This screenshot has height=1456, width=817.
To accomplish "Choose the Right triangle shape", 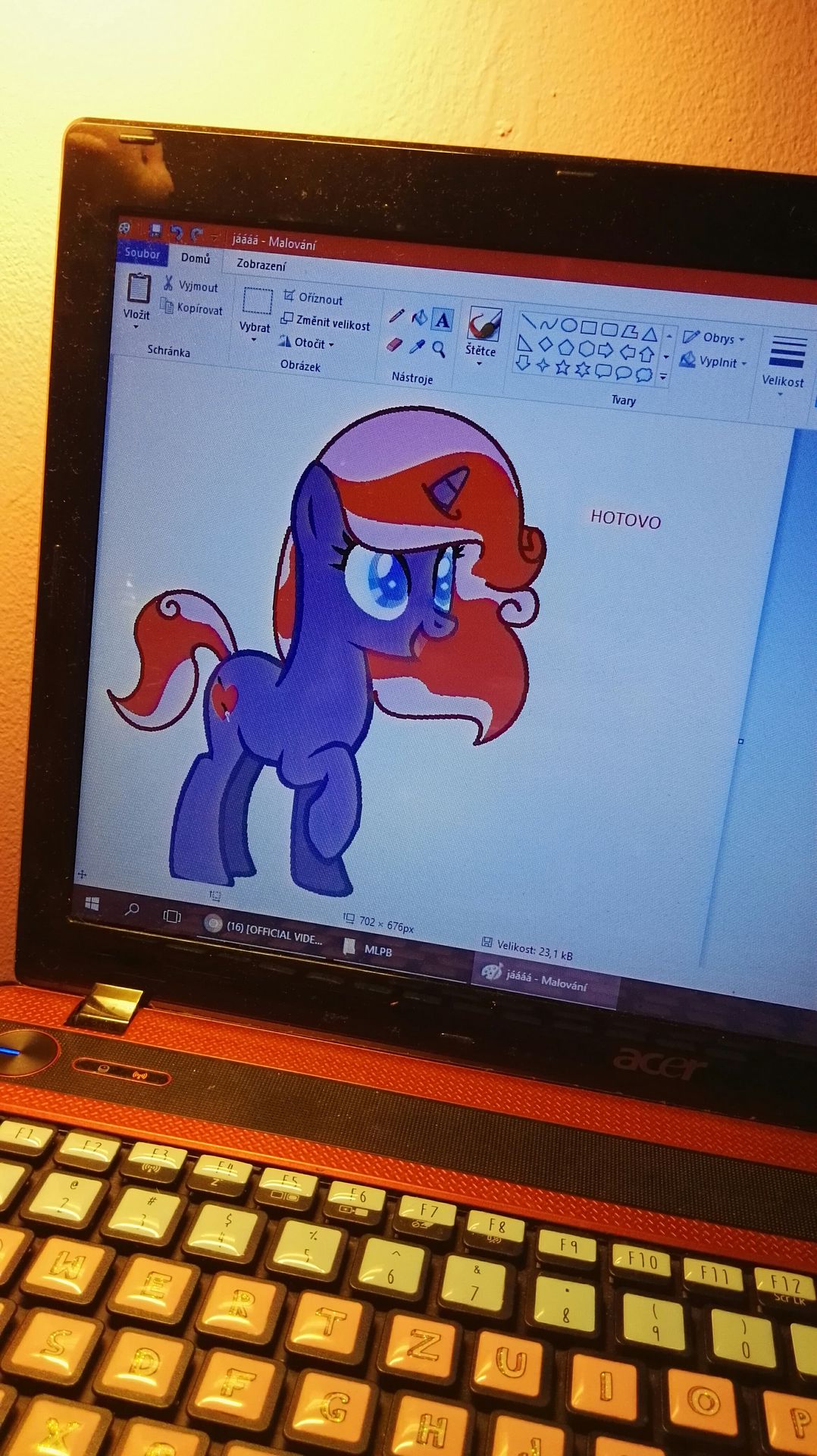I will pos(524,343).
